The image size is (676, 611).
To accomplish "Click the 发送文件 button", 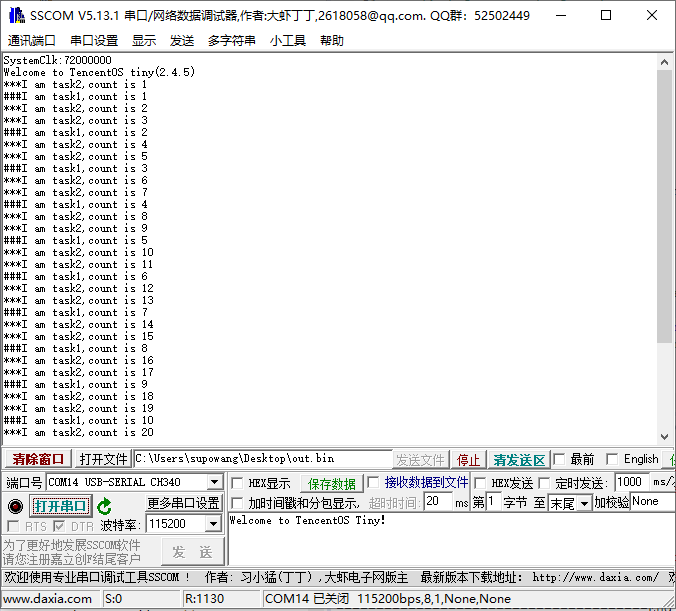I will point(420,460).
